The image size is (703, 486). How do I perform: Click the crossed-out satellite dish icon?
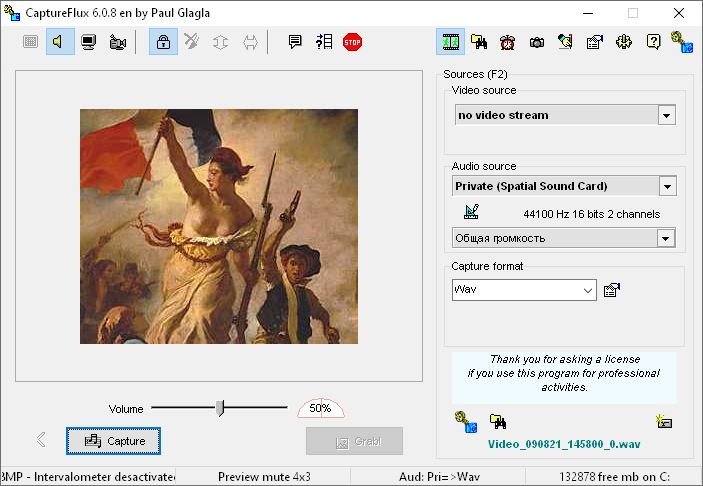pos(191,42)
